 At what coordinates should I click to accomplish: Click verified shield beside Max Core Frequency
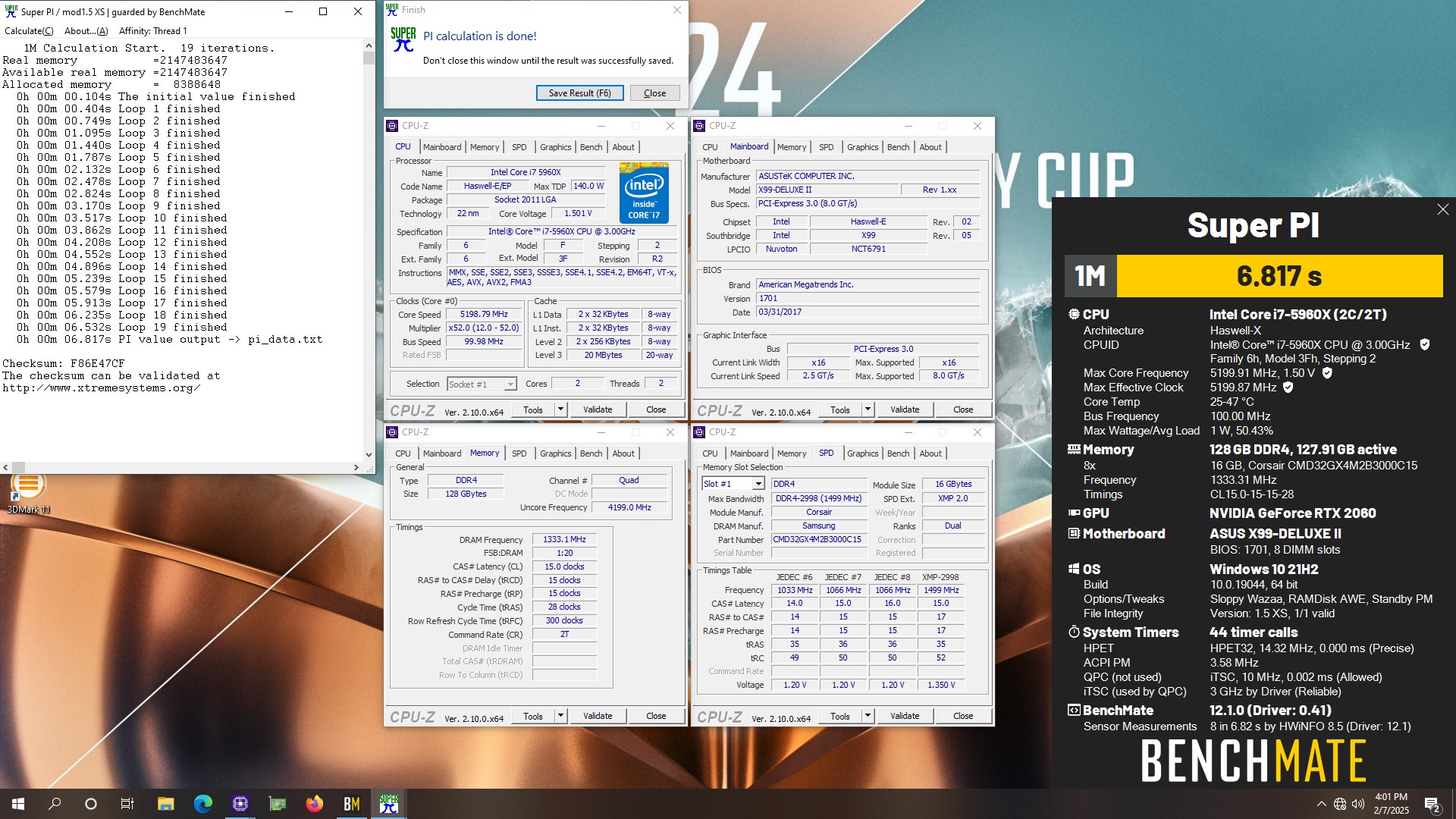pyautogui.click(x=1327, y=372)
